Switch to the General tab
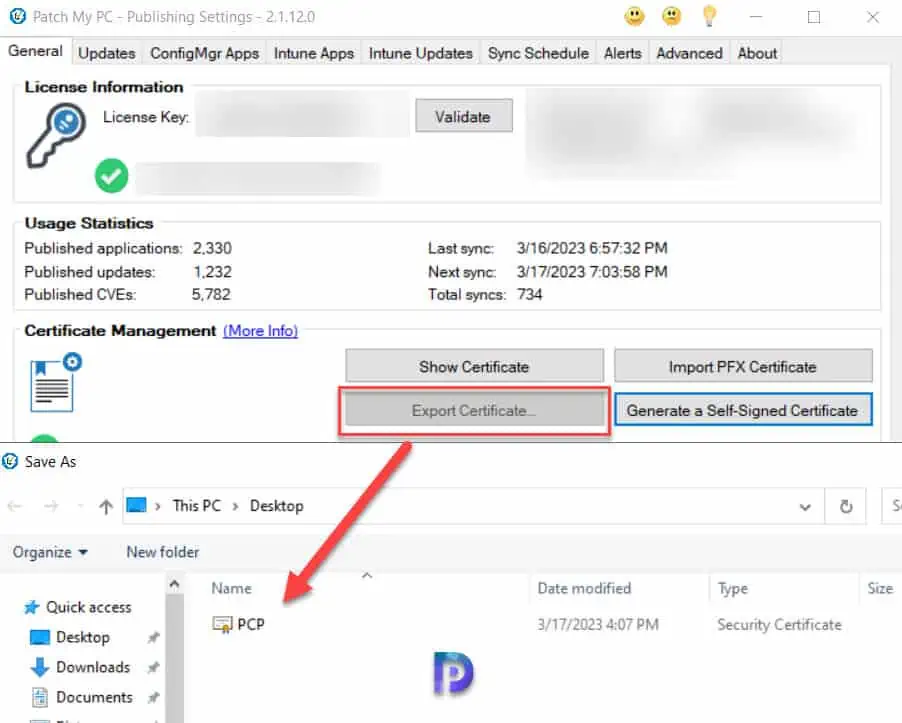The width and height of the screenshot is (902, 723). (36, 51)
